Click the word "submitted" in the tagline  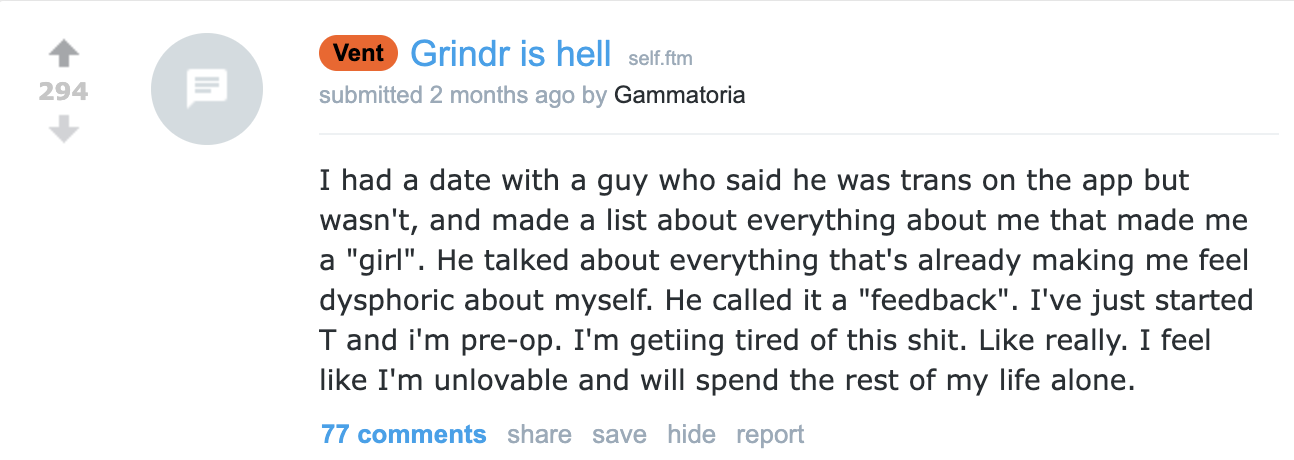(x=370, y=96)
